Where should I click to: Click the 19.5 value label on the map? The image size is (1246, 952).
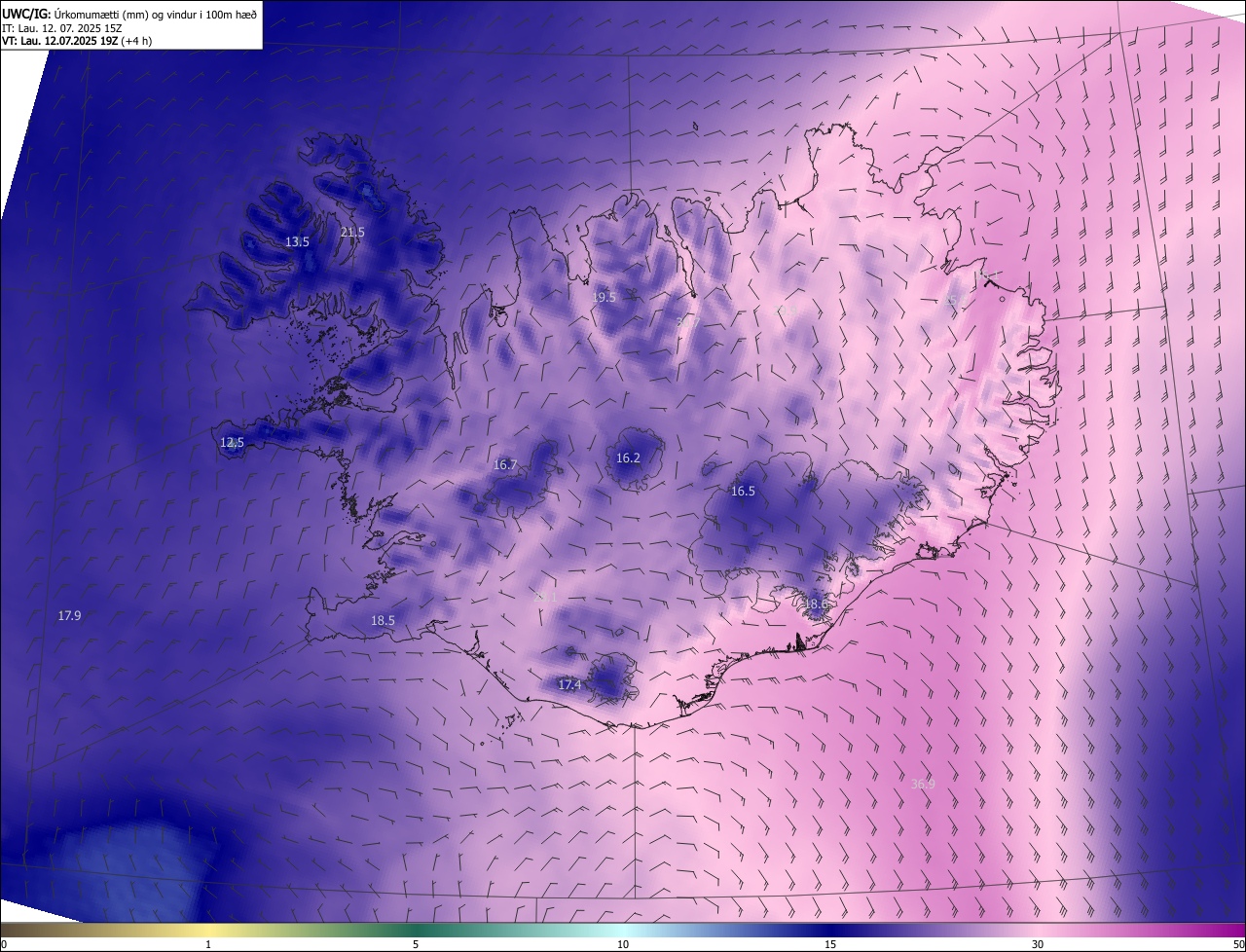coord(604,297)
